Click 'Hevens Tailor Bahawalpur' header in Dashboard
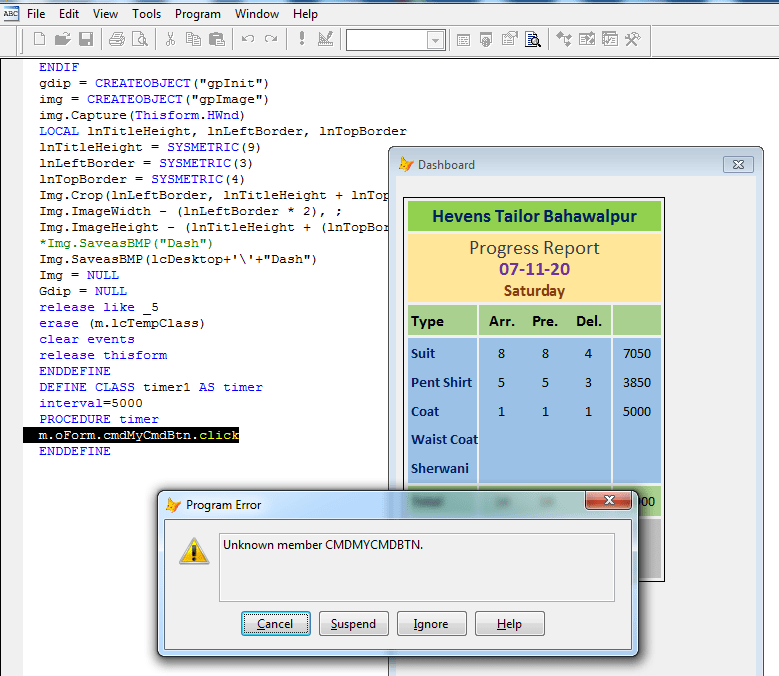This screenshot has width=779, height=676. coord(534,216)
